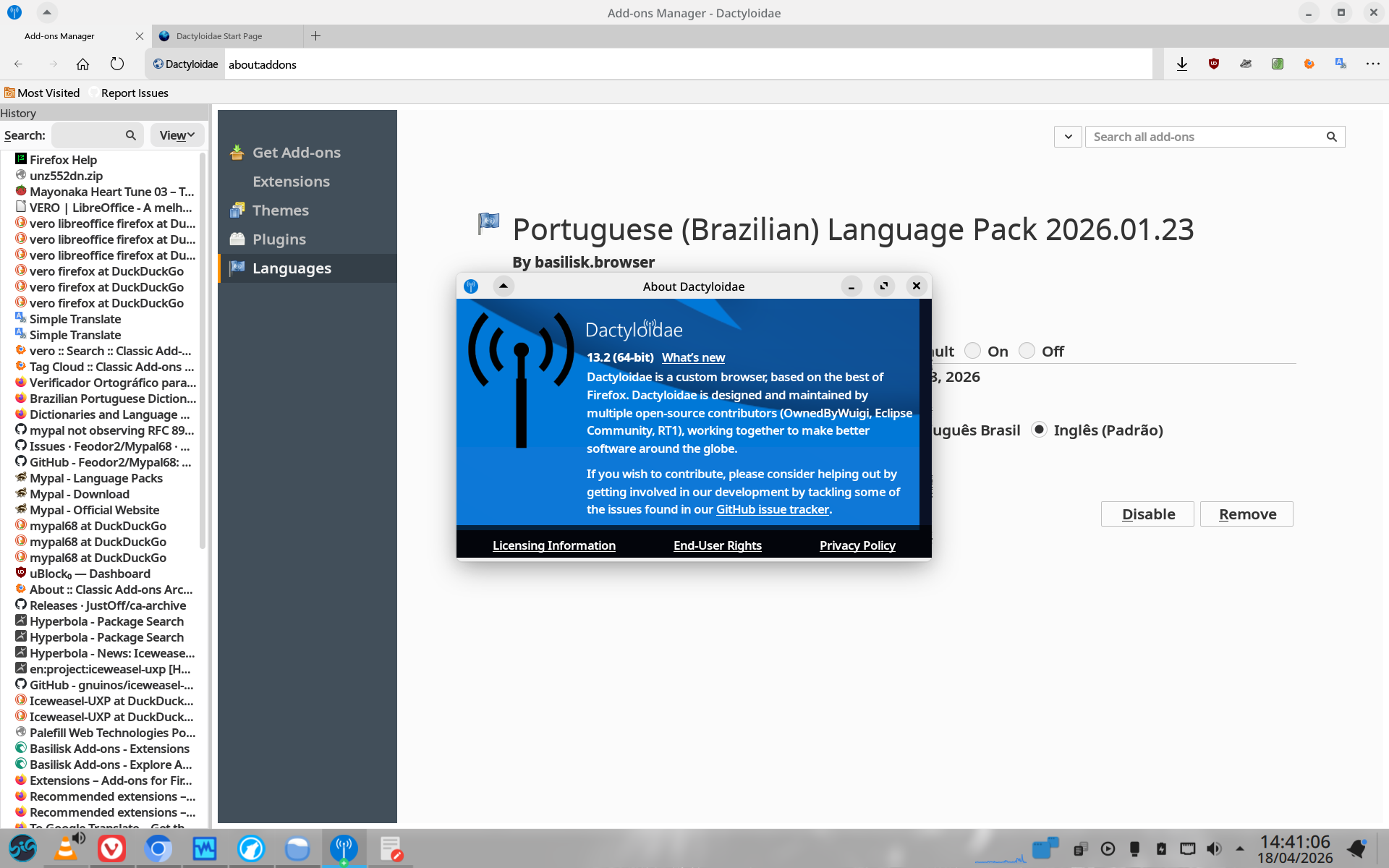This screenshot has width=1389, height=868.
Task: Select the Off radio button
Action: (x=1027, y=351)
